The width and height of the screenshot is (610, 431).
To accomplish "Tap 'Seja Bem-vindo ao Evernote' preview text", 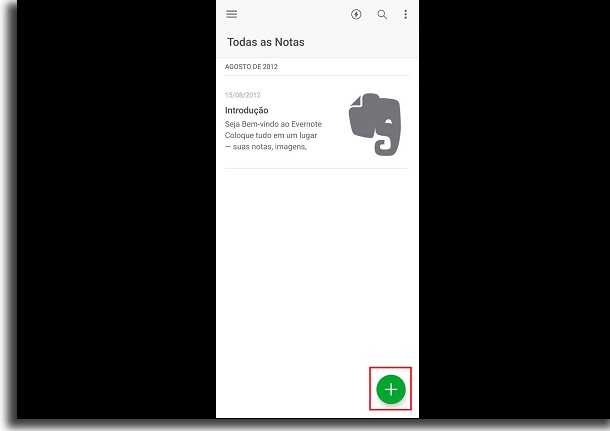I will [273, 124].
